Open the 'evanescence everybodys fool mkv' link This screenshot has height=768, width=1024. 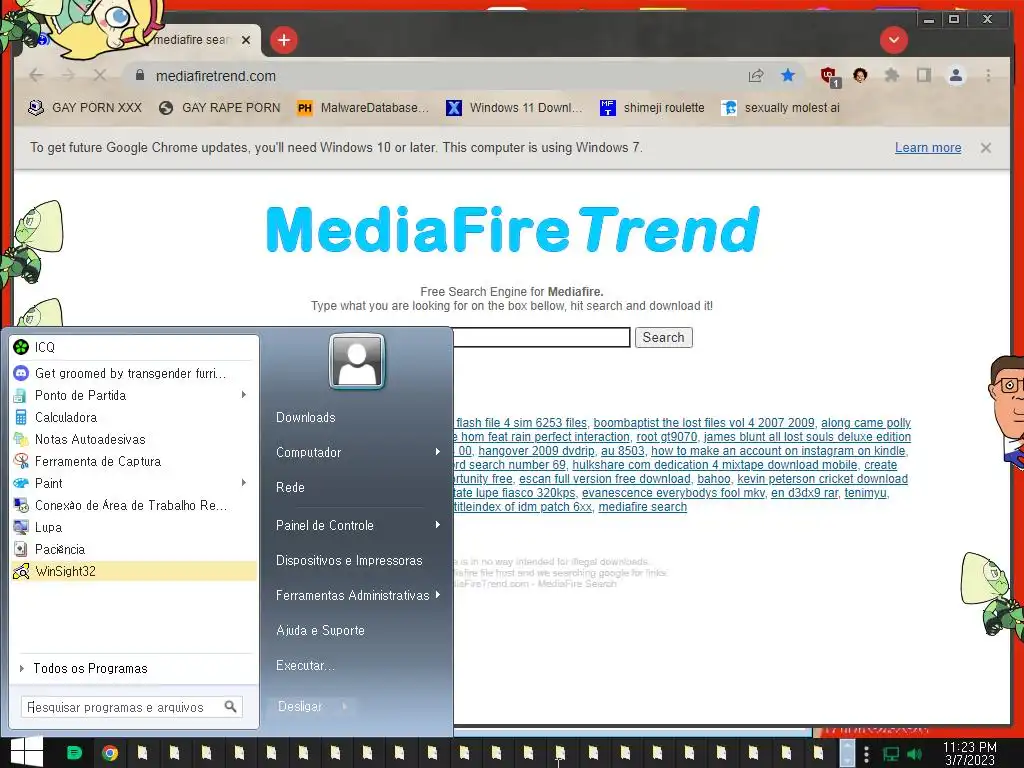click(x=673, y=493)
